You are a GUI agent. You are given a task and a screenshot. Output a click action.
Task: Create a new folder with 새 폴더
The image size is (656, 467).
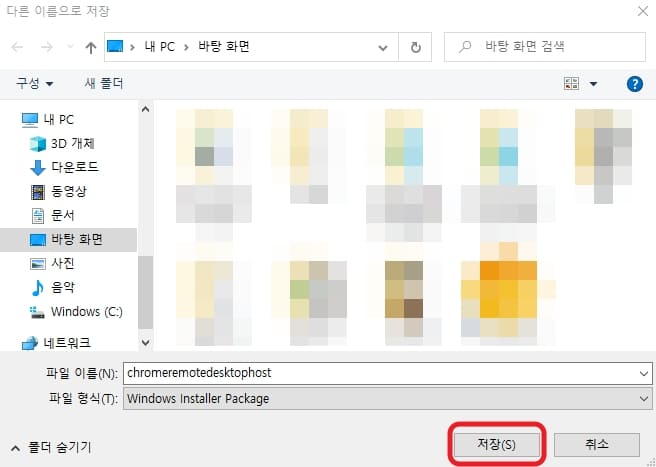[x=104, y=83]
